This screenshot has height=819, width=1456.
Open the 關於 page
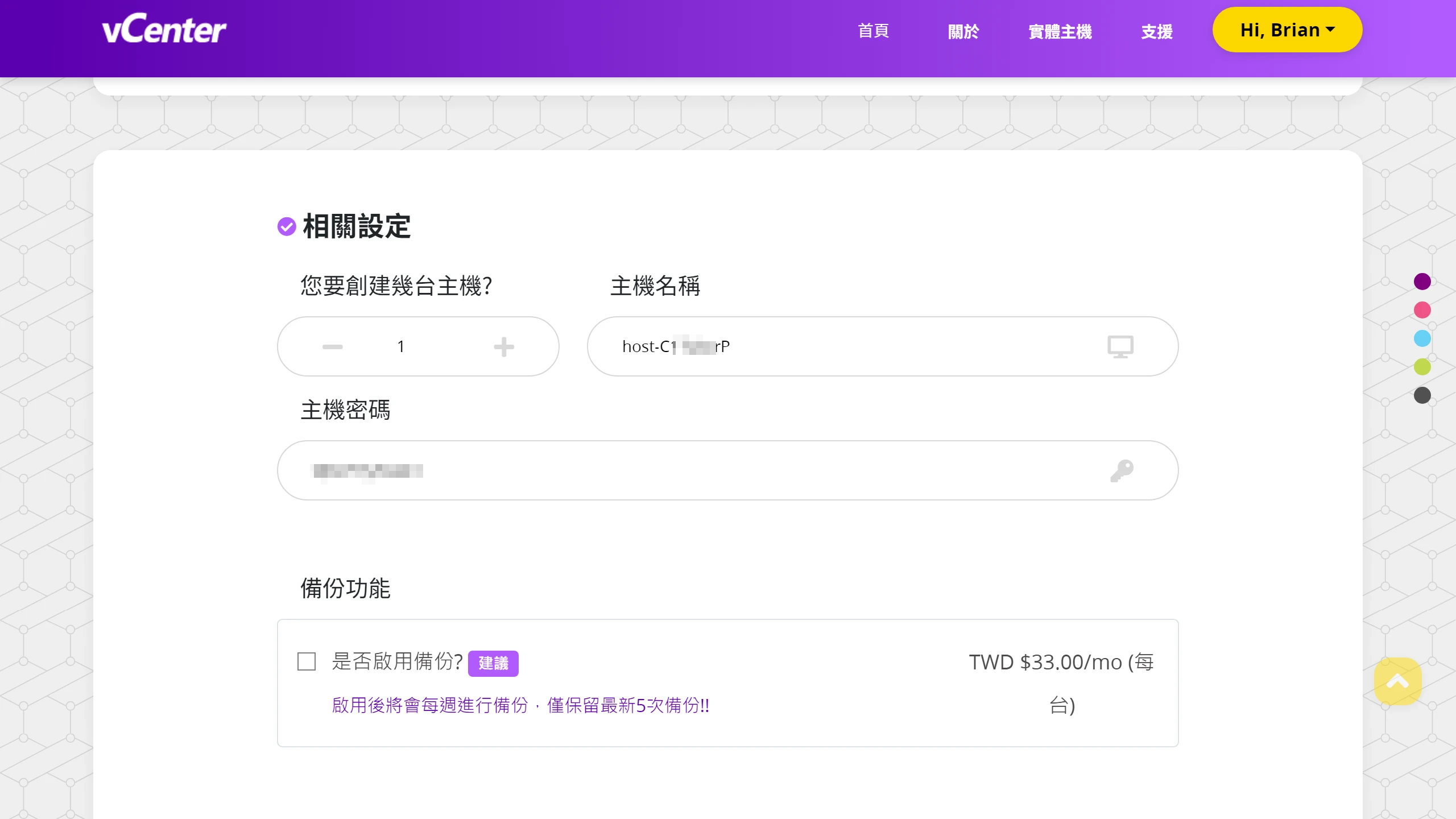tap(963, 32)
